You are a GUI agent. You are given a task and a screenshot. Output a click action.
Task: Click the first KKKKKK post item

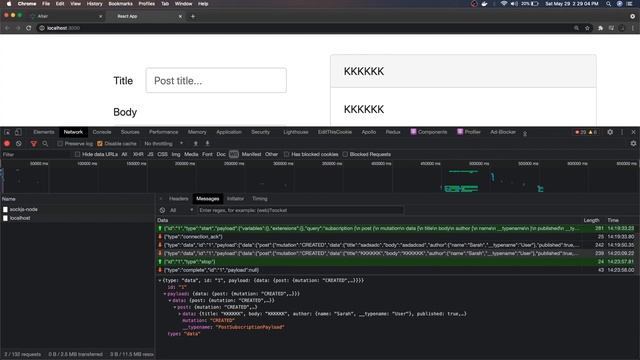click(463, 71)
